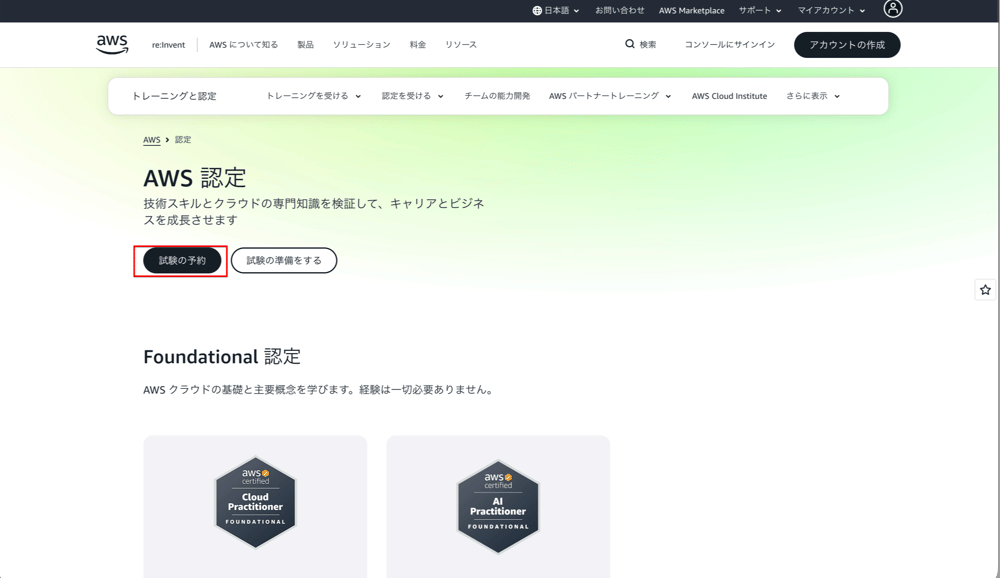The height and width of the screenshot is (578, 1000).
Task: Open 製品 menu
Action: pyautogui.click(x=305, y=45)
